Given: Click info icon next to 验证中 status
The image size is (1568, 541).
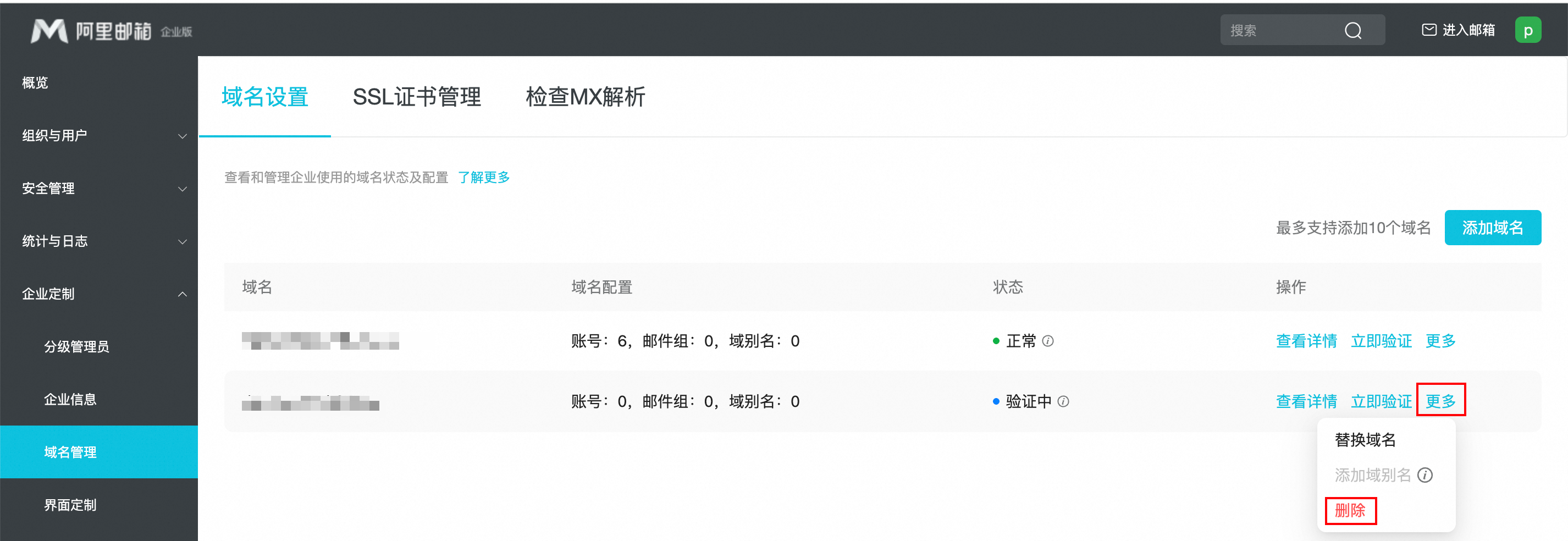Looking at the screenshot, I should [1063, 402].
